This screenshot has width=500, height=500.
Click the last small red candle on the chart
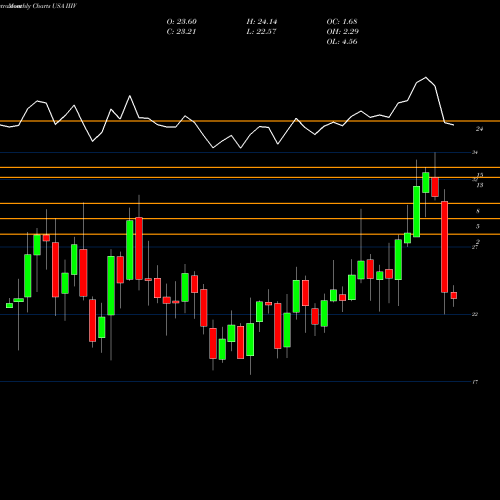pyautogui.click(x=454, y=295)
